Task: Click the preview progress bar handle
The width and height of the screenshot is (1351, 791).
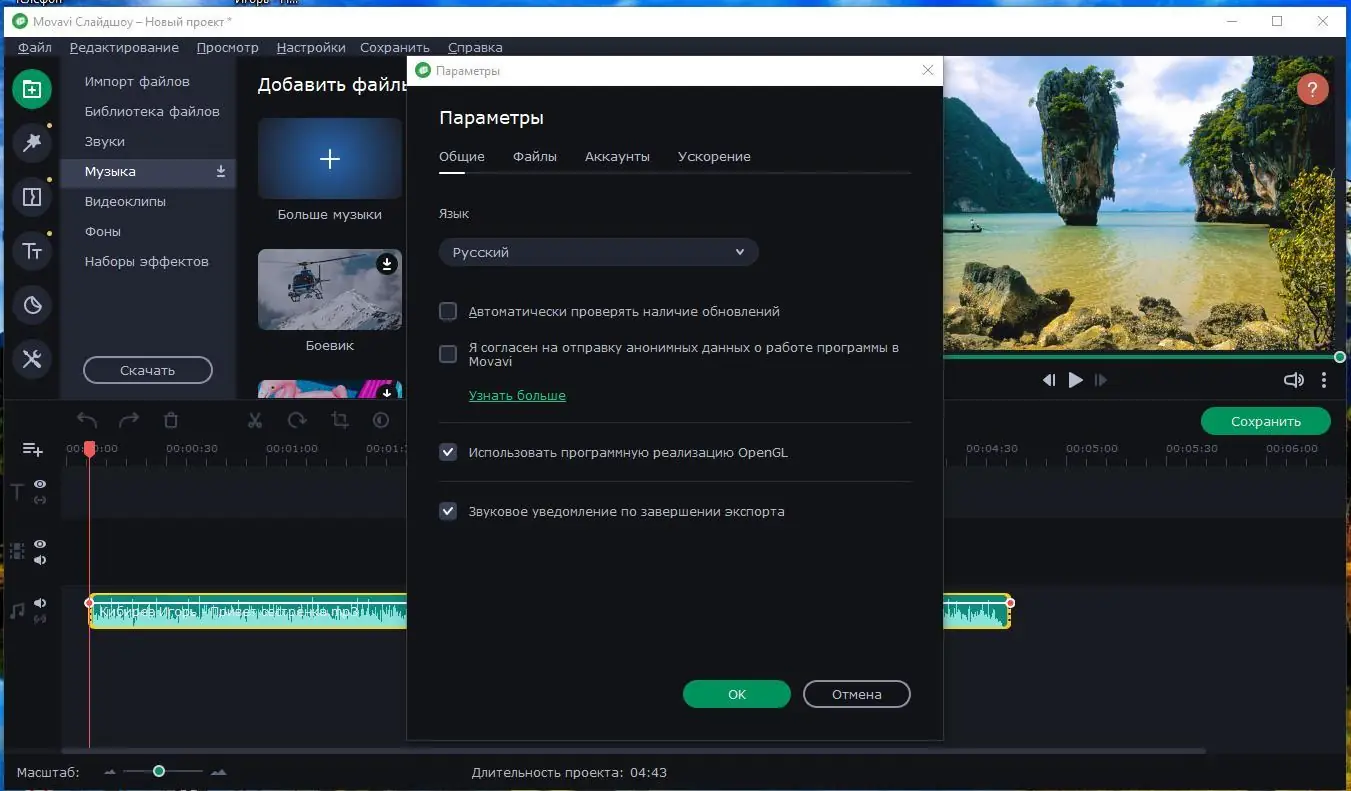Action: tap(1340, 357)
